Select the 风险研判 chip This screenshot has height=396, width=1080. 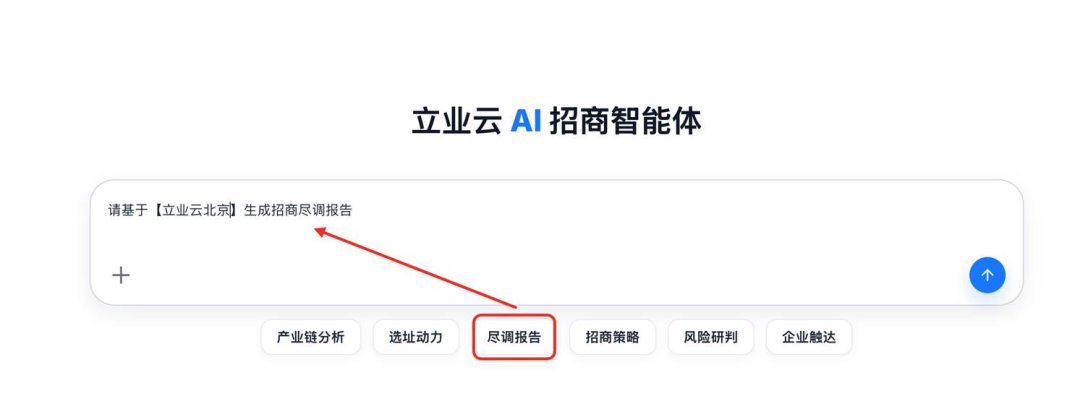click(711, 337)
